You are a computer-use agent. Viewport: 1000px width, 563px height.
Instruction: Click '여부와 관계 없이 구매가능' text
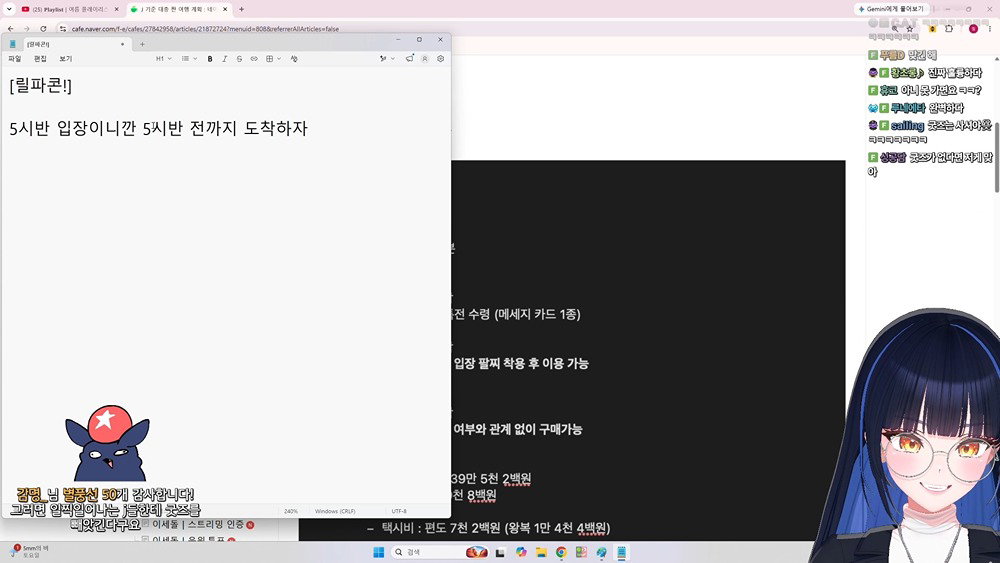point(518,429)
